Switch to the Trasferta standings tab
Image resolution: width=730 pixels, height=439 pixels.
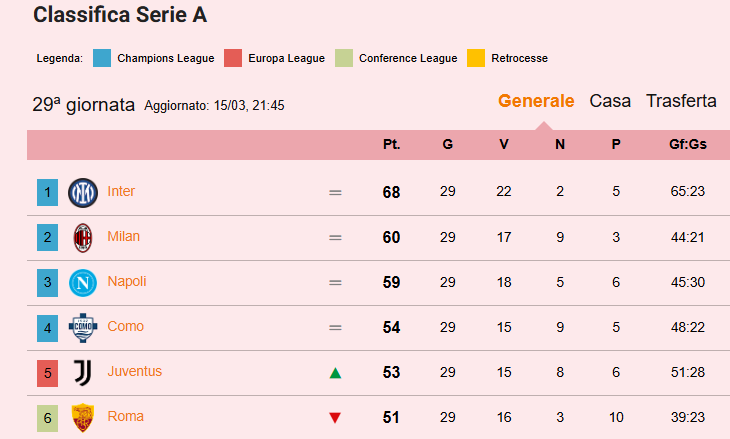[681, 101]
